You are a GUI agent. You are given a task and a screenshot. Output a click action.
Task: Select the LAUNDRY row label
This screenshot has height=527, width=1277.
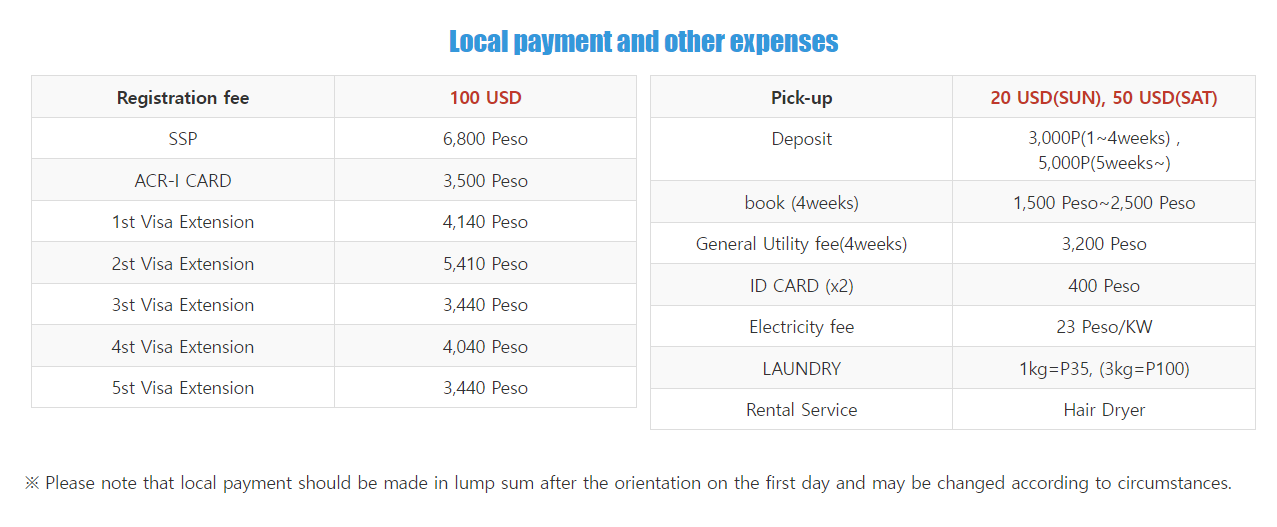(x=801, y=369)
